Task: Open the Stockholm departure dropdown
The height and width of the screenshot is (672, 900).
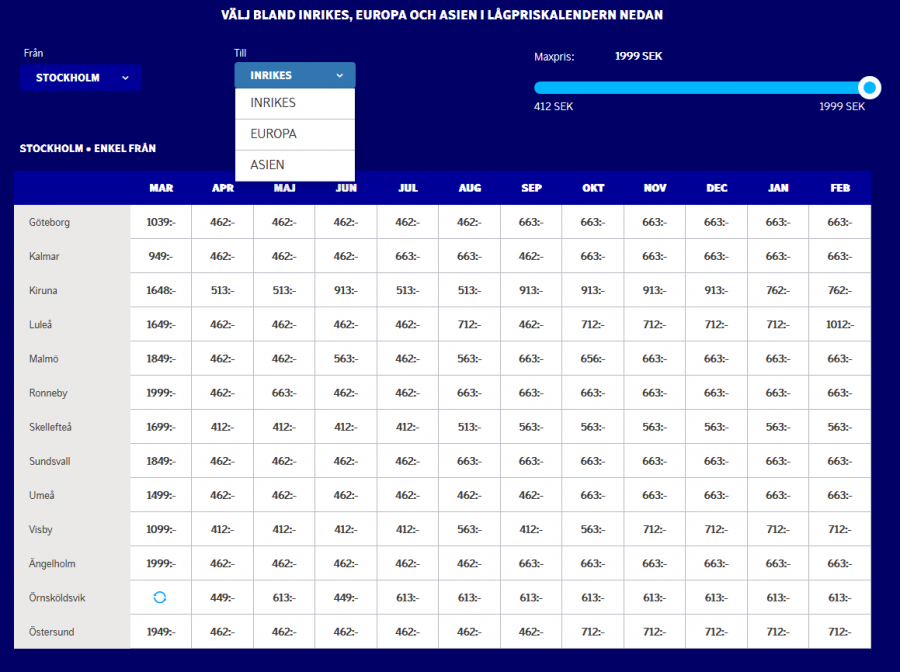Action: pyautogui.click(x=81, y=77)
